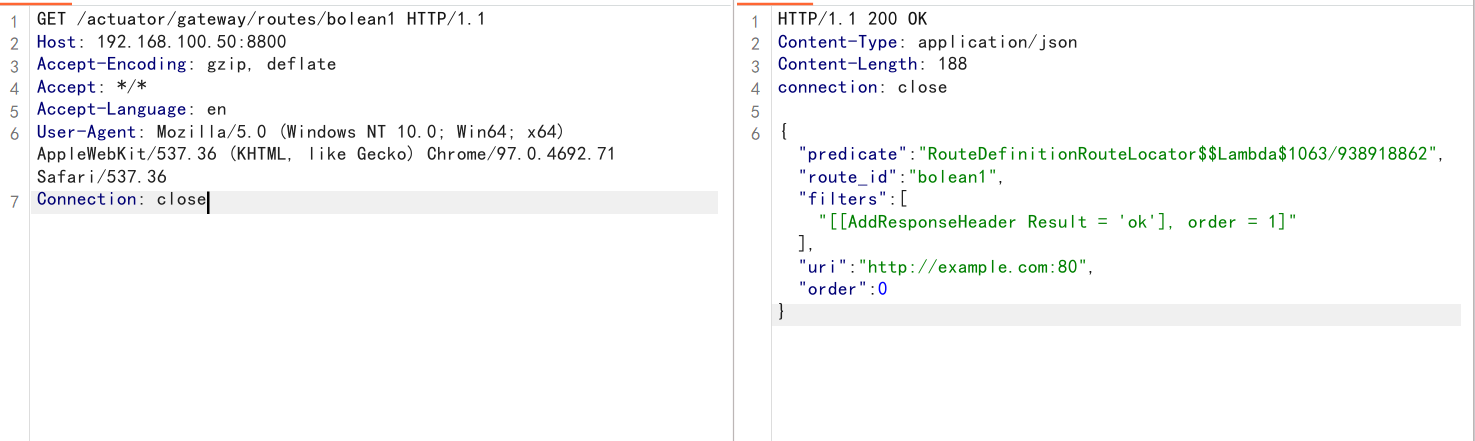Click the "order" key in JSON response
This screenshot has width=1475, height=441.
tap(828, 289)
